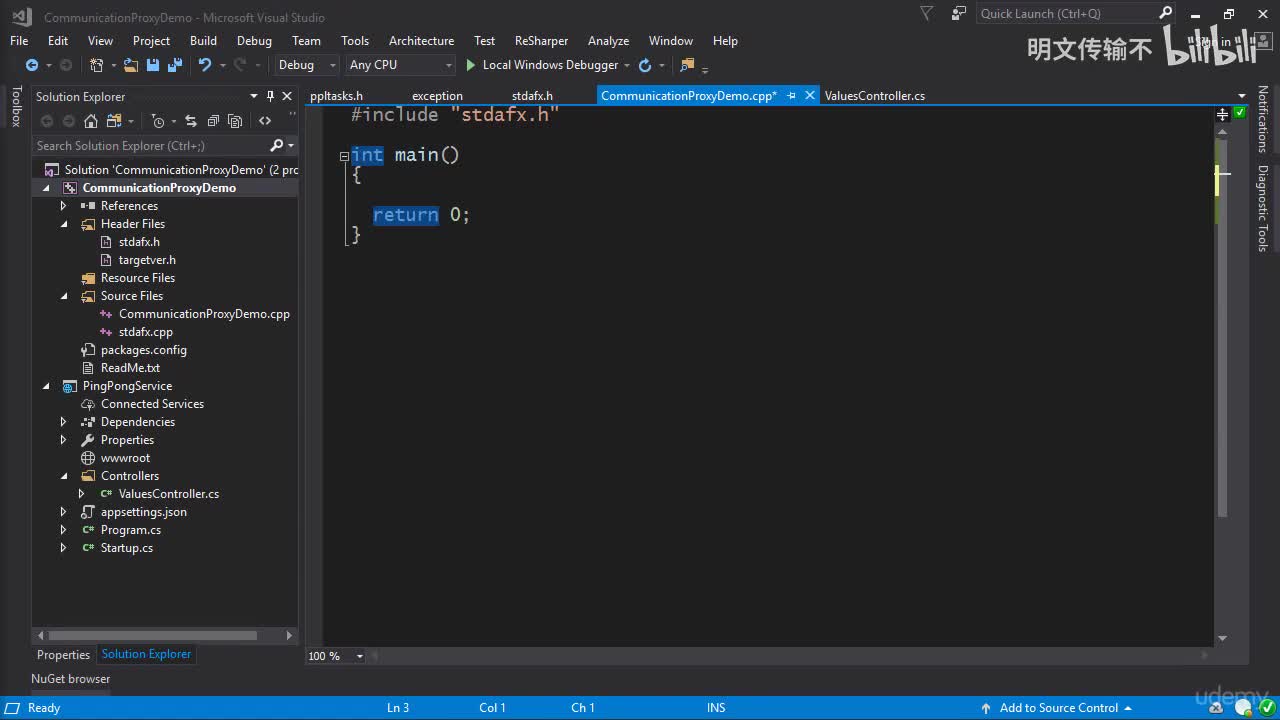The image size is (1280, 720).
Task: Click Add to Source Control
Action: pyautogui.click(x=1058, y=708)
